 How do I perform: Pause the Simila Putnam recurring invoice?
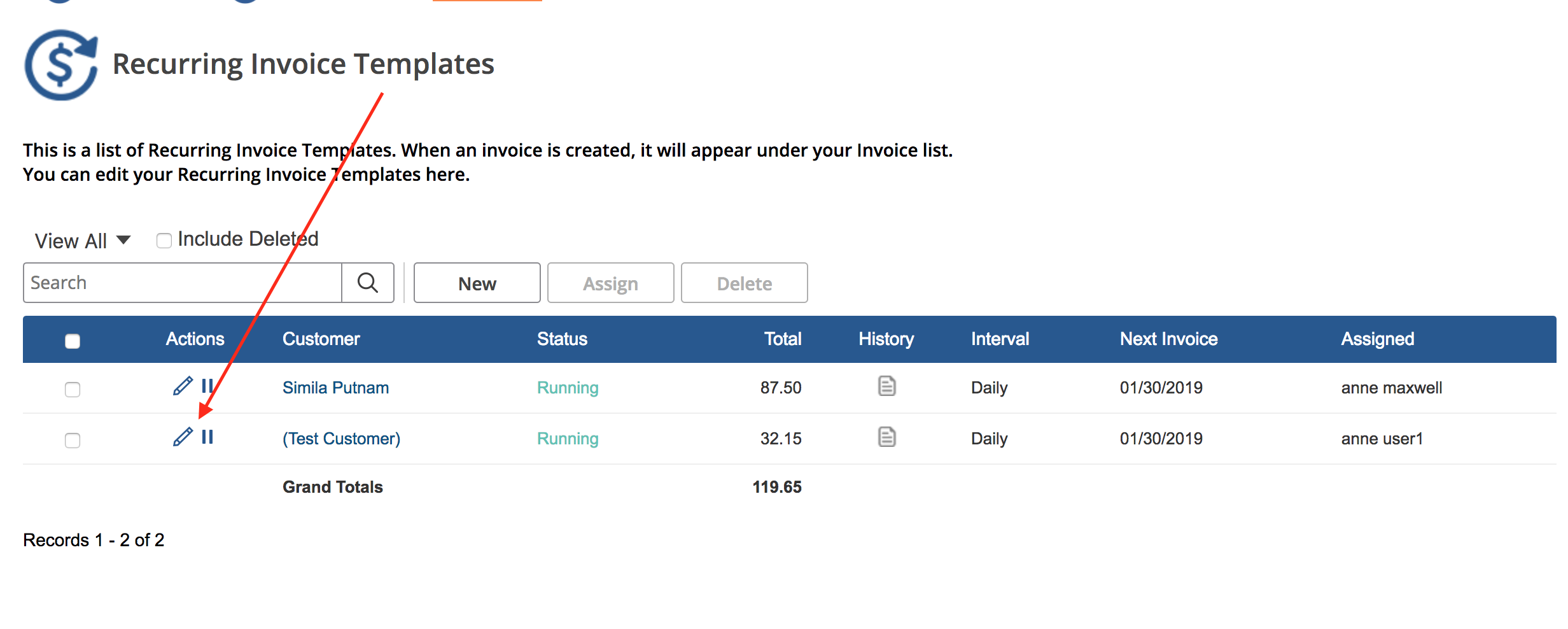click(207, 386)
